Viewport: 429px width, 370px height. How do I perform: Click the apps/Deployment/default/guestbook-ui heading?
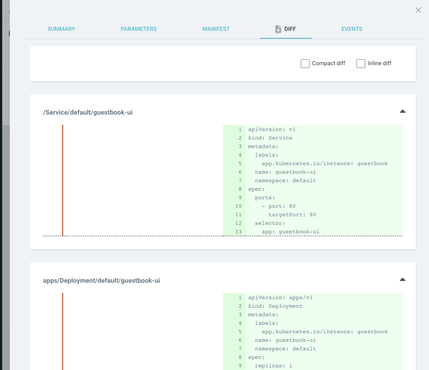point(101,281)
